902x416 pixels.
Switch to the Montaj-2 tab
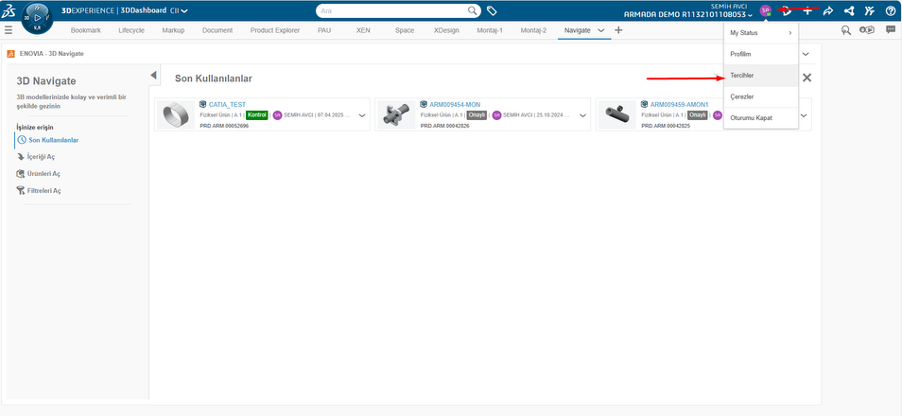pyautogui.click(x=533, y=30)
